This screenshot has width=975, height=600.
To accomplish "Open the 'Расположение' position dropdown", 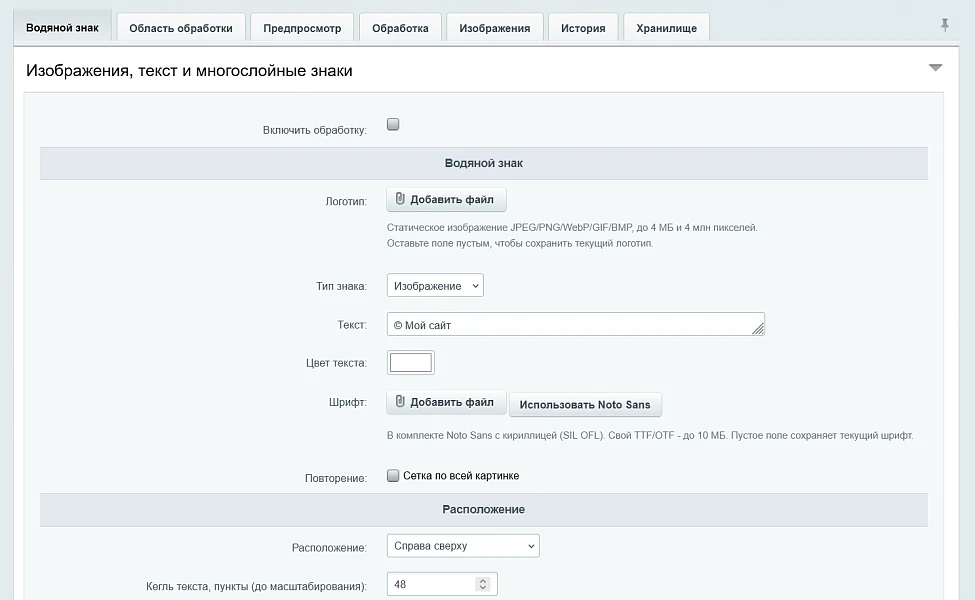I will coord(463,546).
